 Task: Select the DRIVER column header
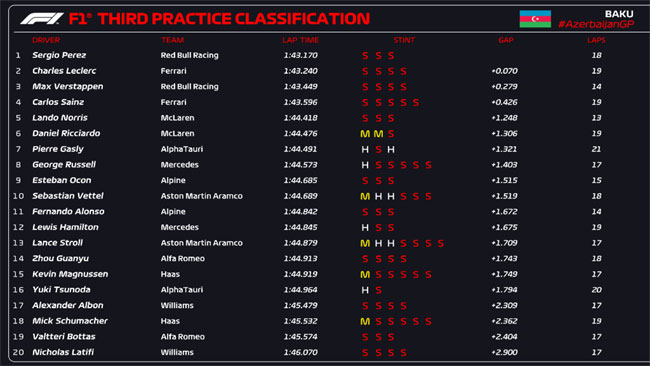[46, 40]
